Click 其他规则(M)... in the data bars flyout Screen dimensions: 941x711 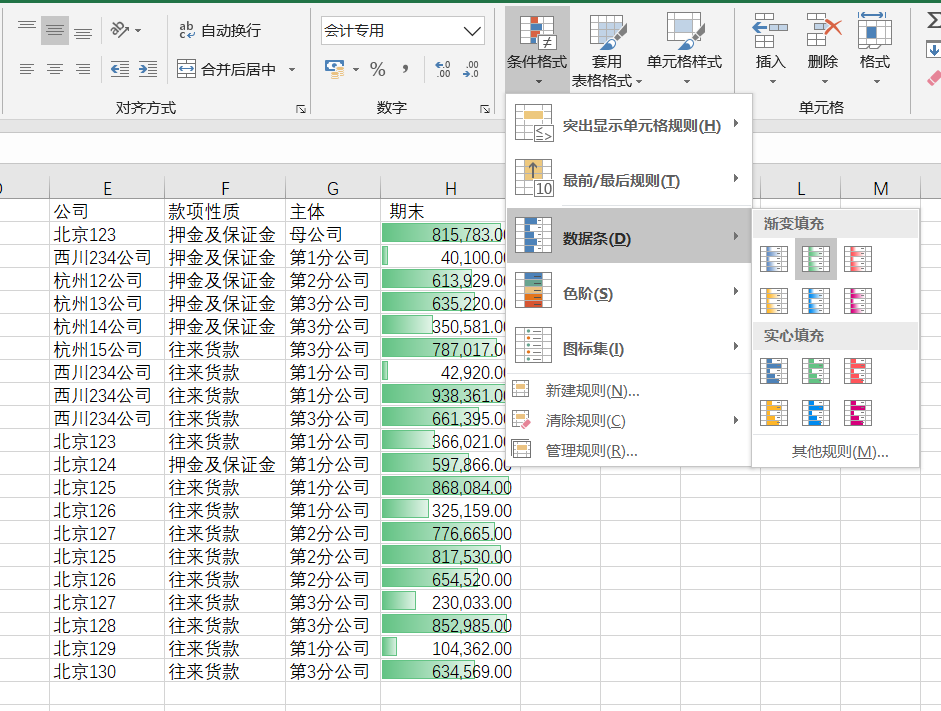(x=839, y=452)
